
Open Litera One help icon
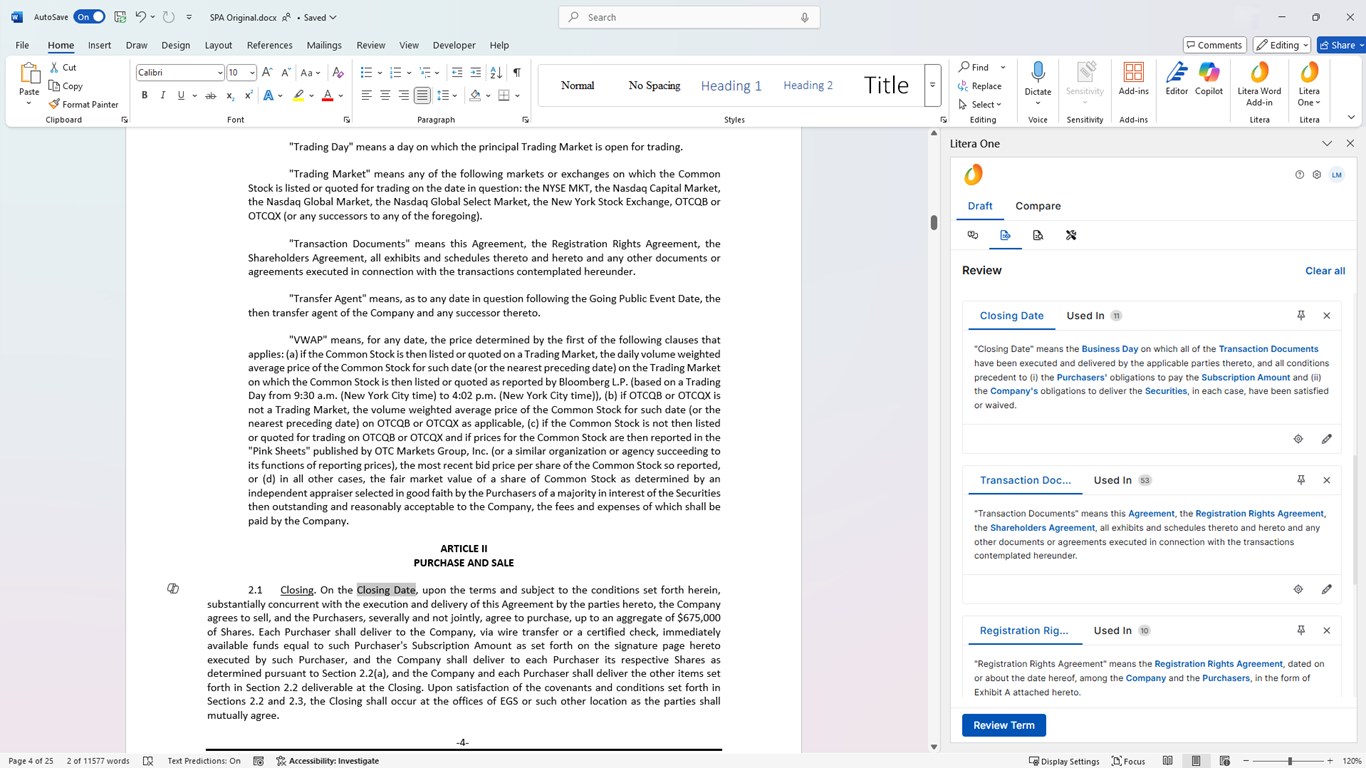tap(1299, 175)
